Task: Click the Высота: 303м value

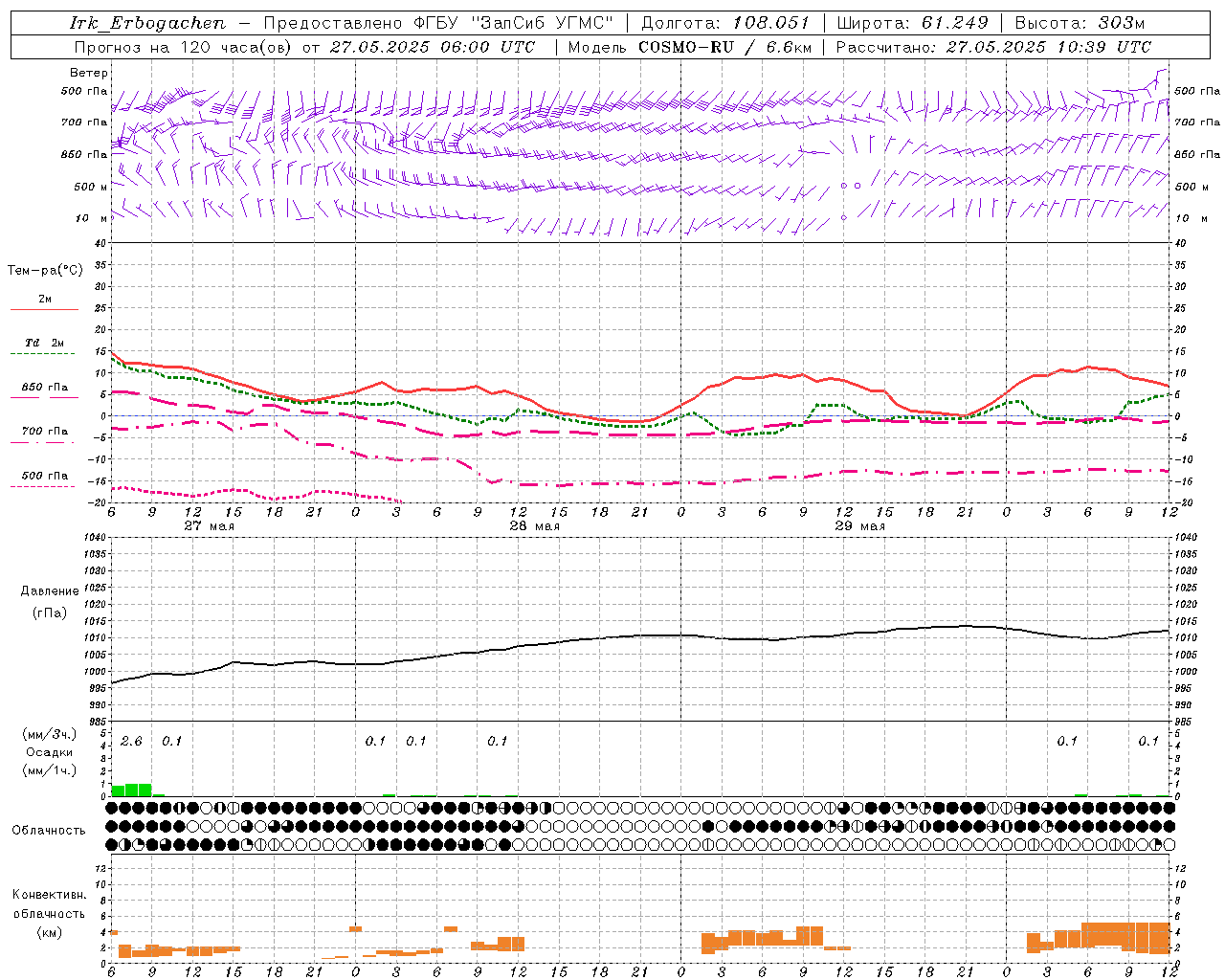Action: (x=1080, y=23)
